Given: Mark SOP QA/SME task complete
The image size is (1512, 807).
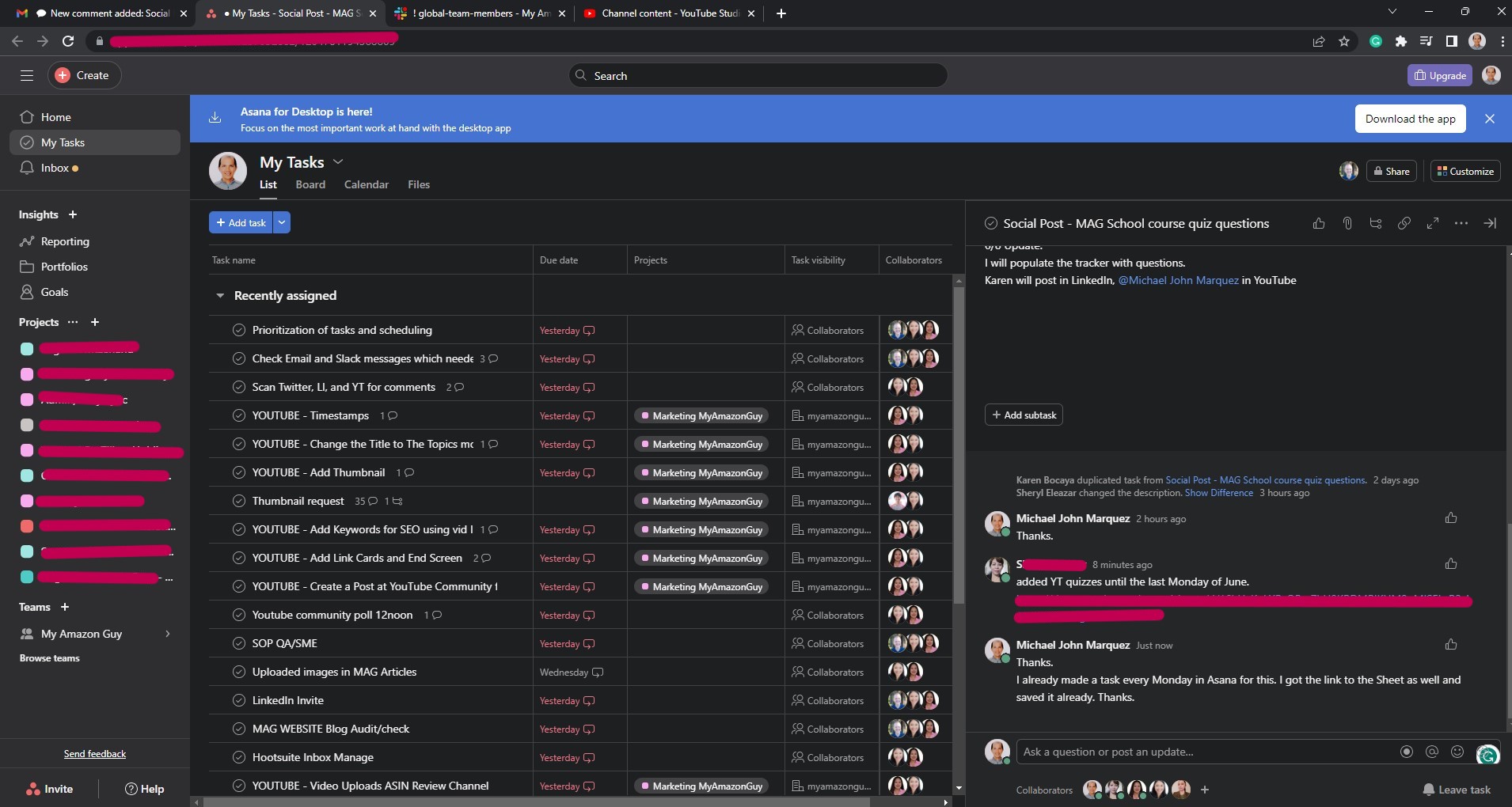Looking at the screenshot, I should 239,643.
